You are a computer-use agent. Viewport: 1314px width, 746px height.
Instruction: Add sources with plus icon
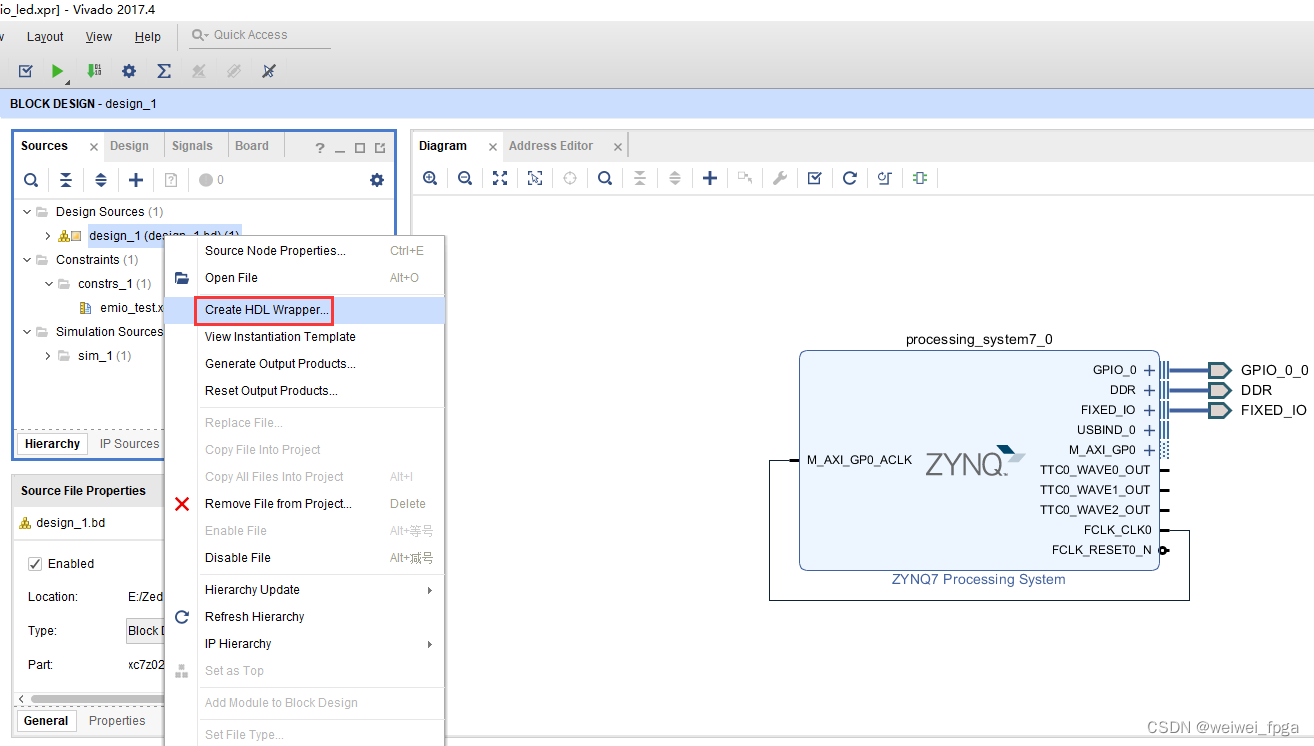(x=136, y=180)
